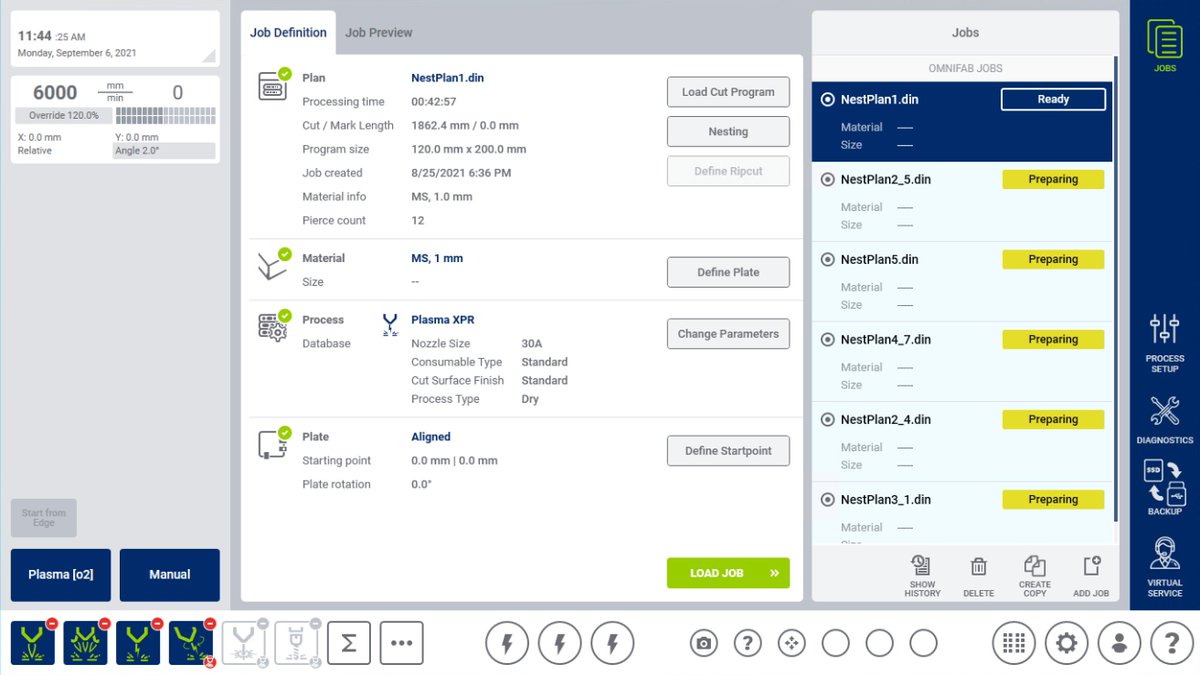1200x675 pixels.
Task: Click the Material section plate icon
Action: (274, 264)
